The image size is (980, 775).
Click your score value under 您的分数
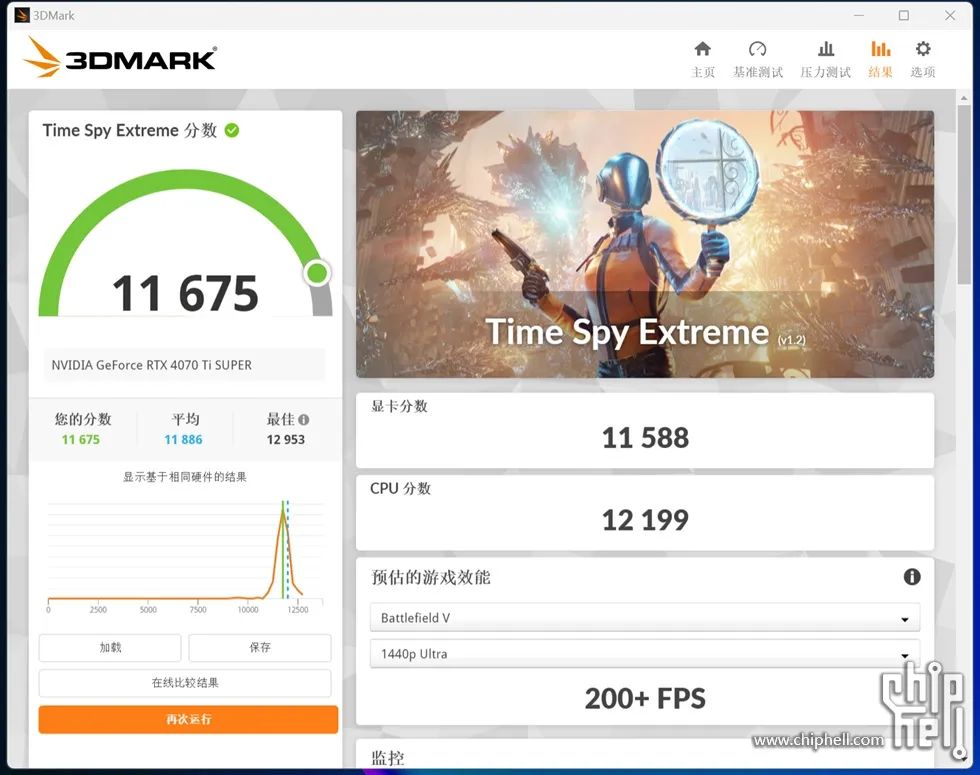point(81,439)
